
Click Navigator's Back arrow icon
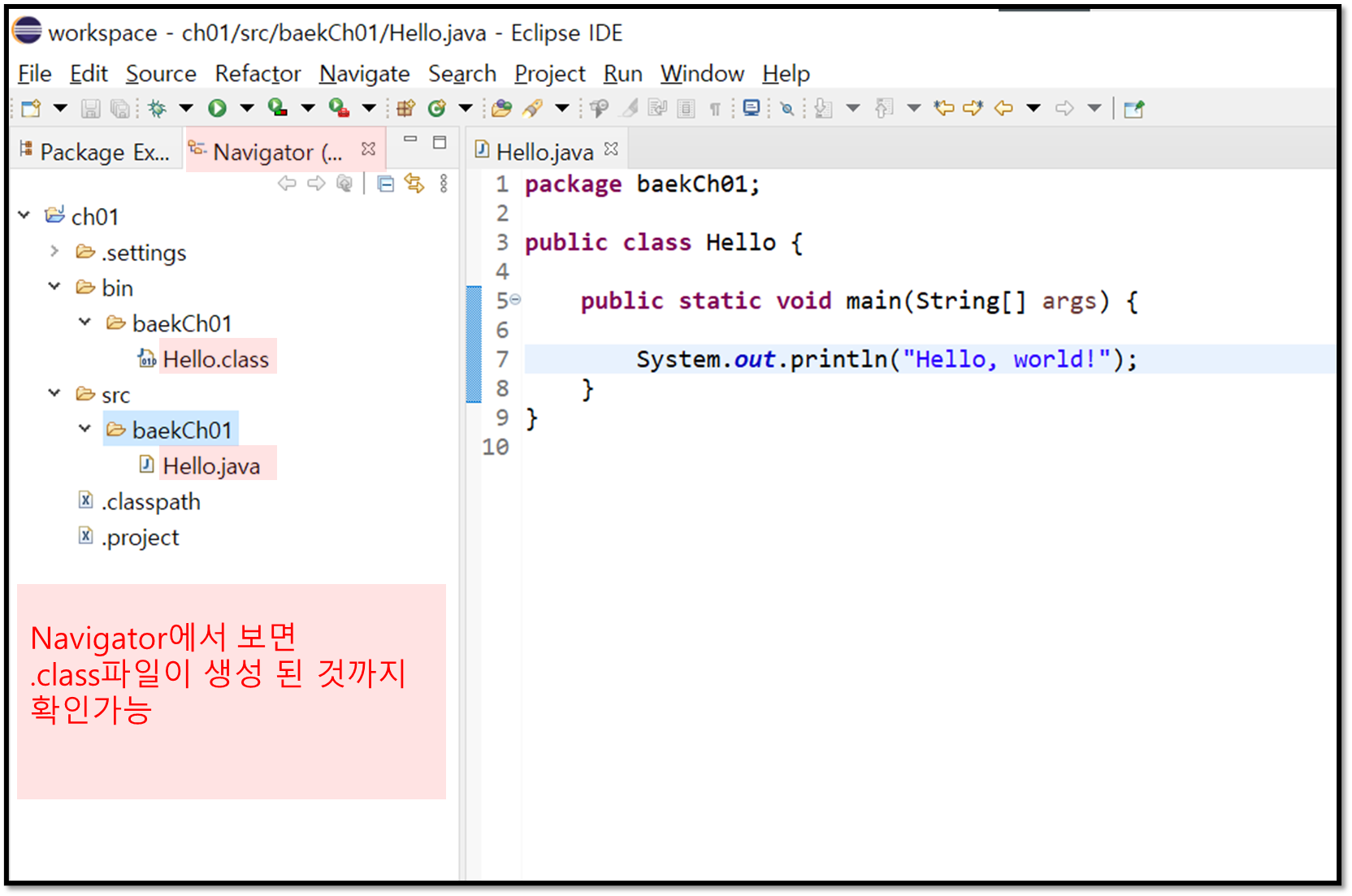[287, 184]
